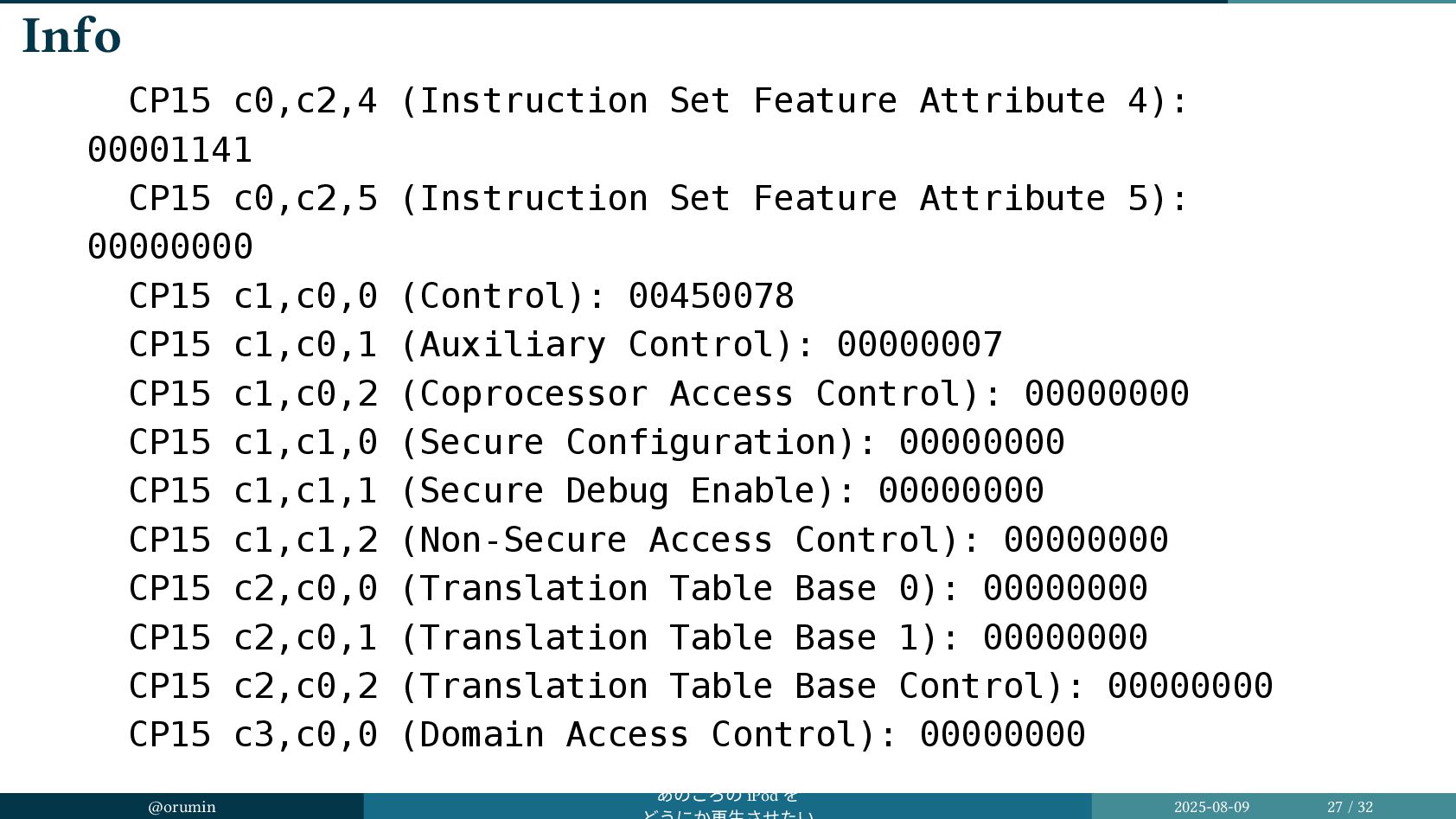Click the @orumin author footer
Screen dimensions: 1456x819
(182, 807)
